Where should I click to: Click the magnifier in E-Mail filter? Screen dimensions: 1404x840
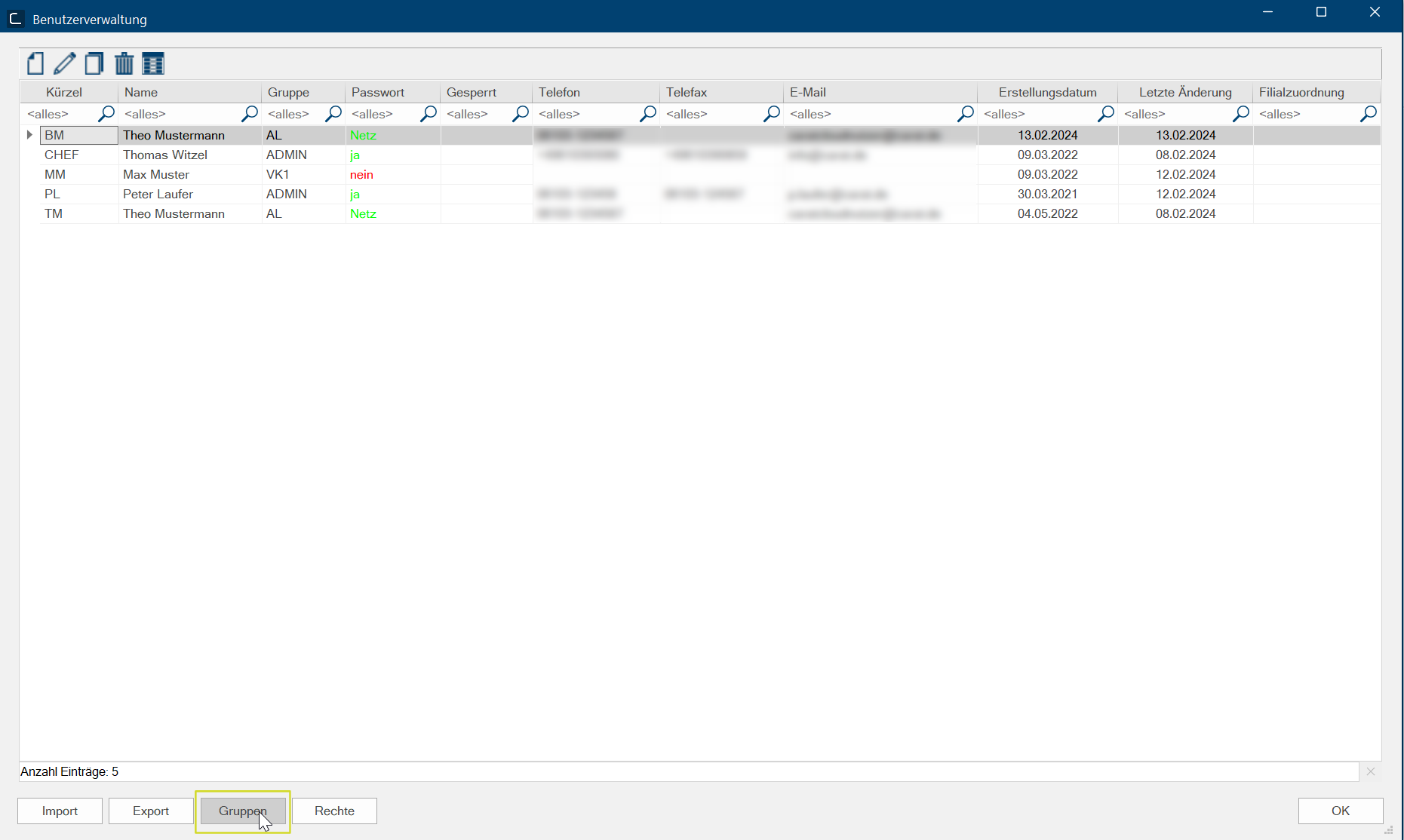[965, 114]
